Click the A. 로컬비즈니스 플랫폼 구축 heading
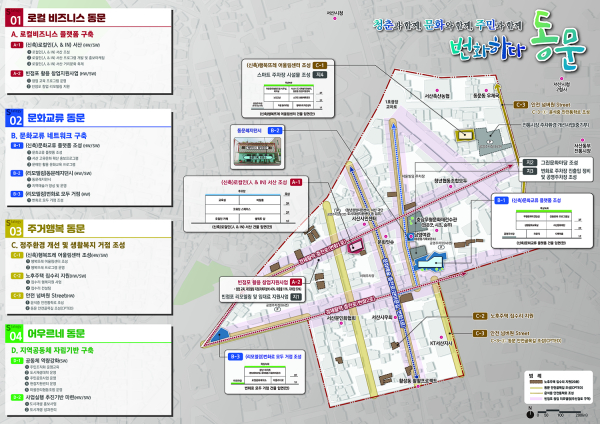The height and width of the screenshot is (424, 600). point(58,33)
